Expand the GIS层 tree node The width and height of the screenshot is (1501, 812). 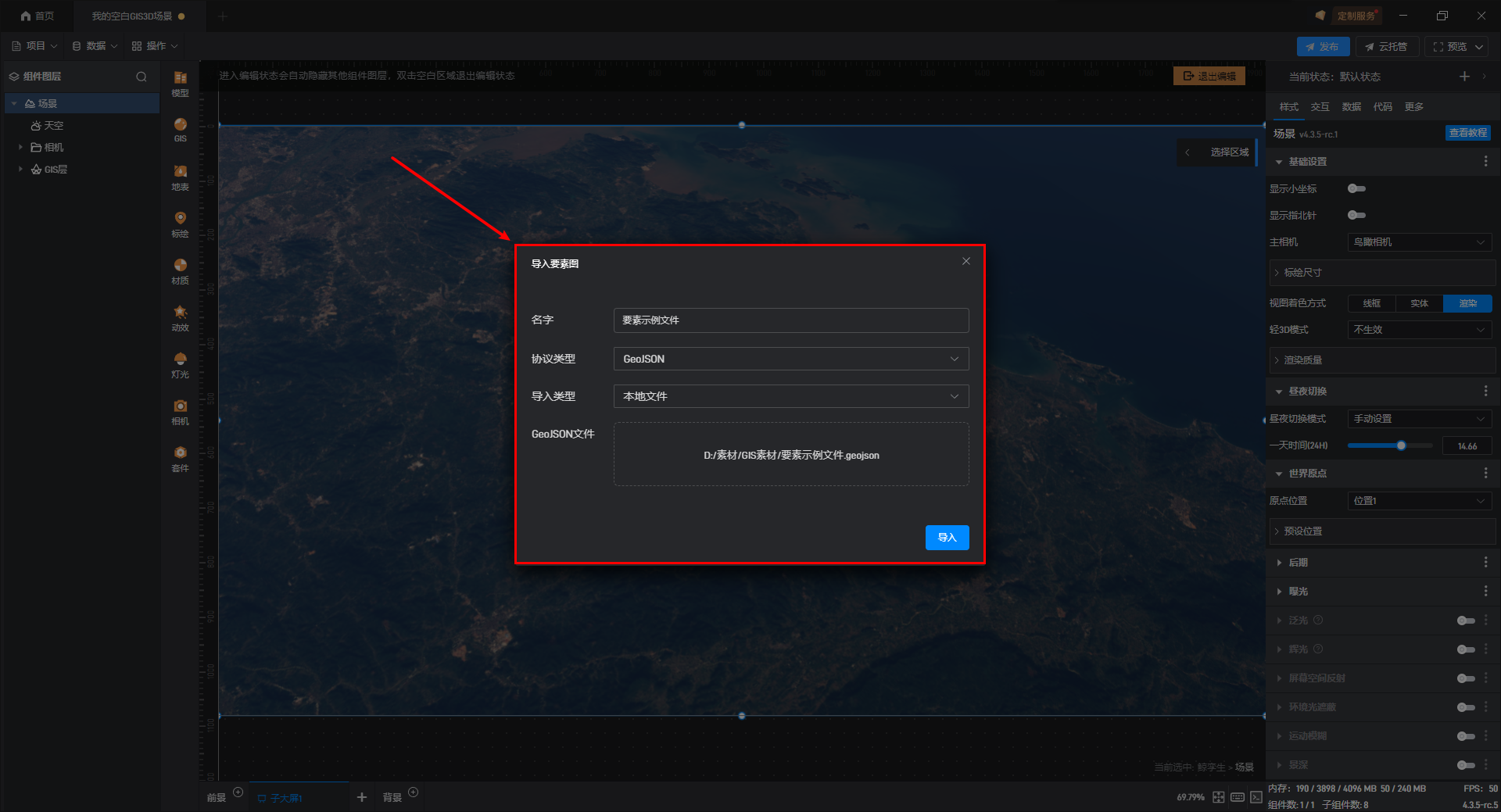[20, 169]
